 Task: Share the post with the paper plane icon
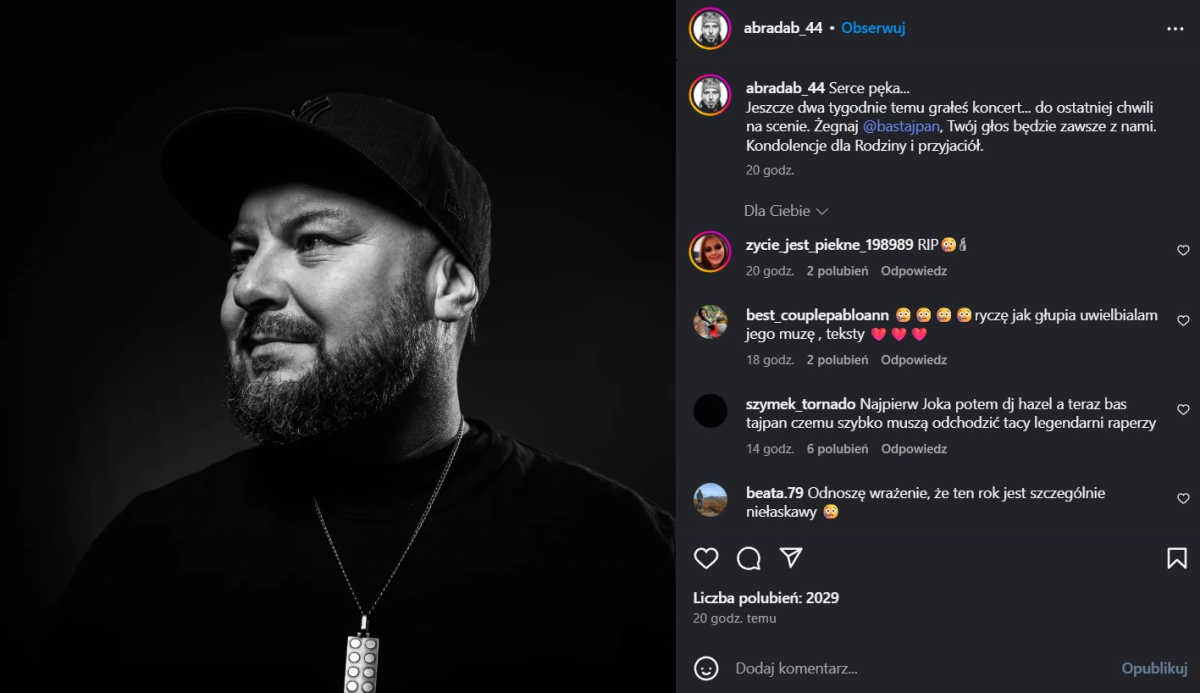[x=791, y=557]
